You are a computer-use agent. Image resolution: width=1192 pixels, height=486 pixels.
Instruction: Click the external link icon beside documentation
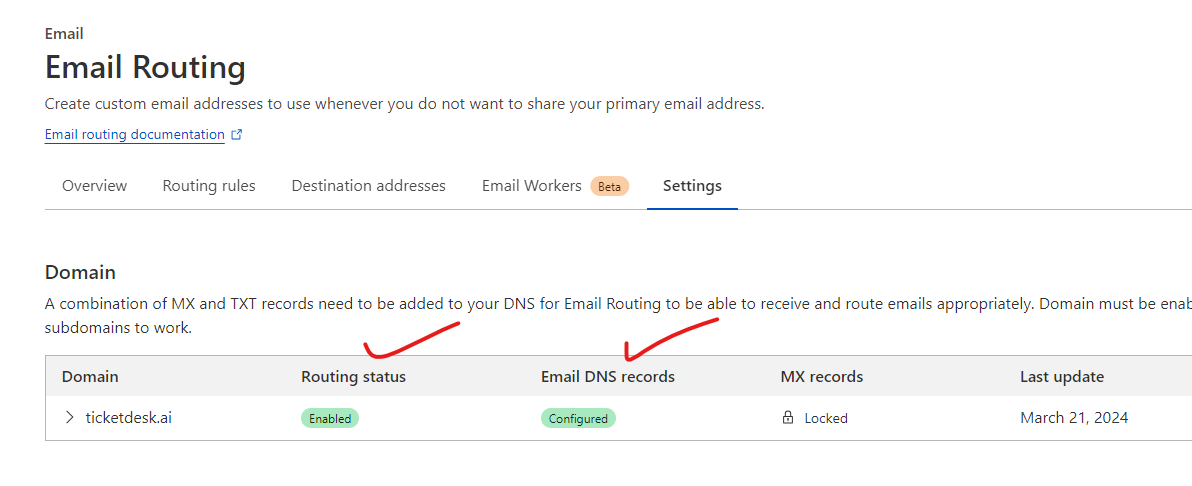(237, 135)
